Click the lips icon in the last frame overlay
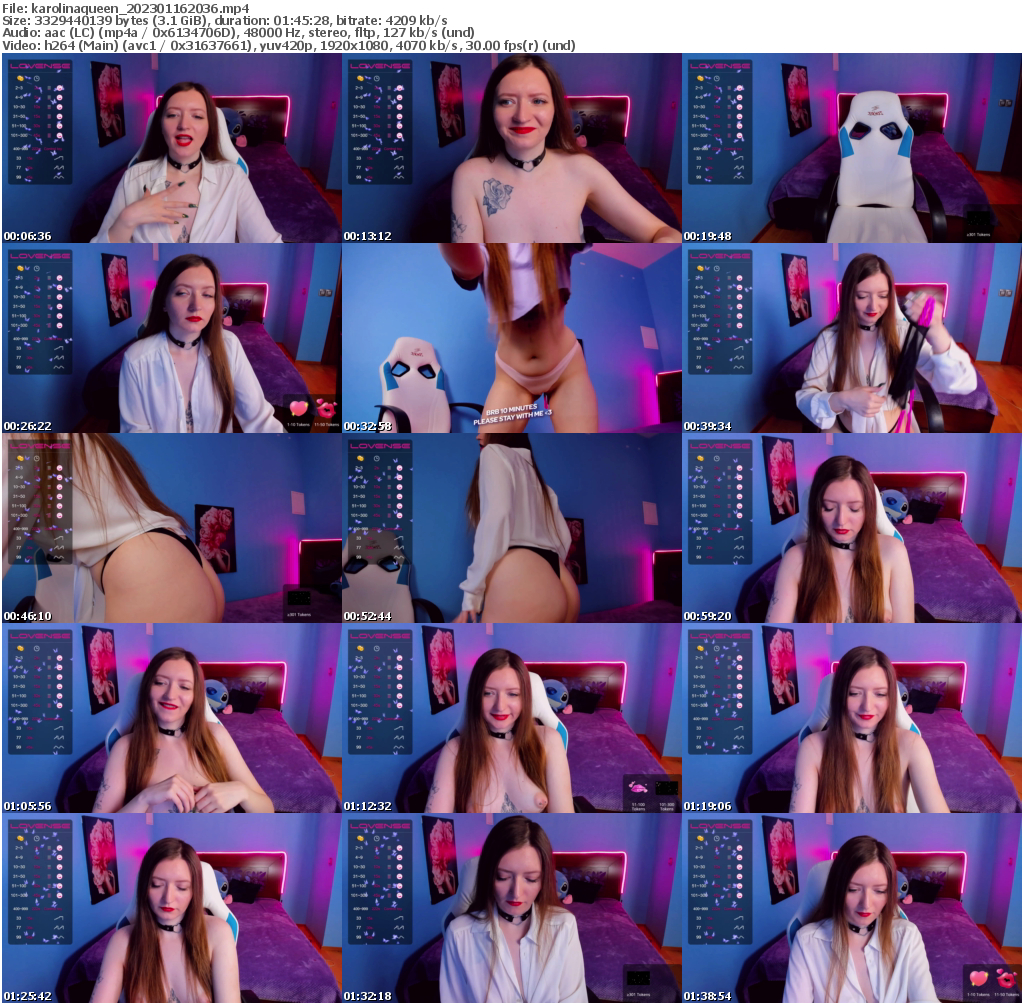This screenshot has height=1003, width=1024. (1005, 979)
